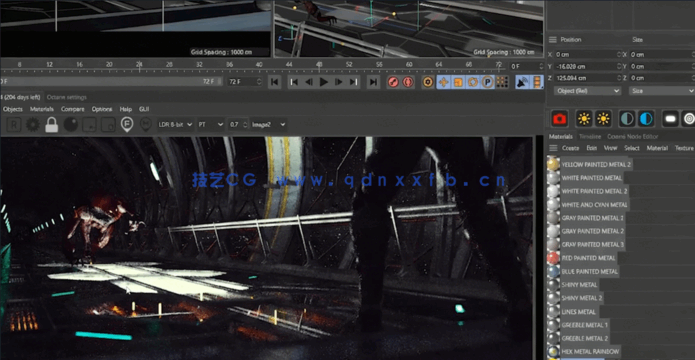Play the animation forwards
Screen dimensions: 695x360
click(324, 82)
